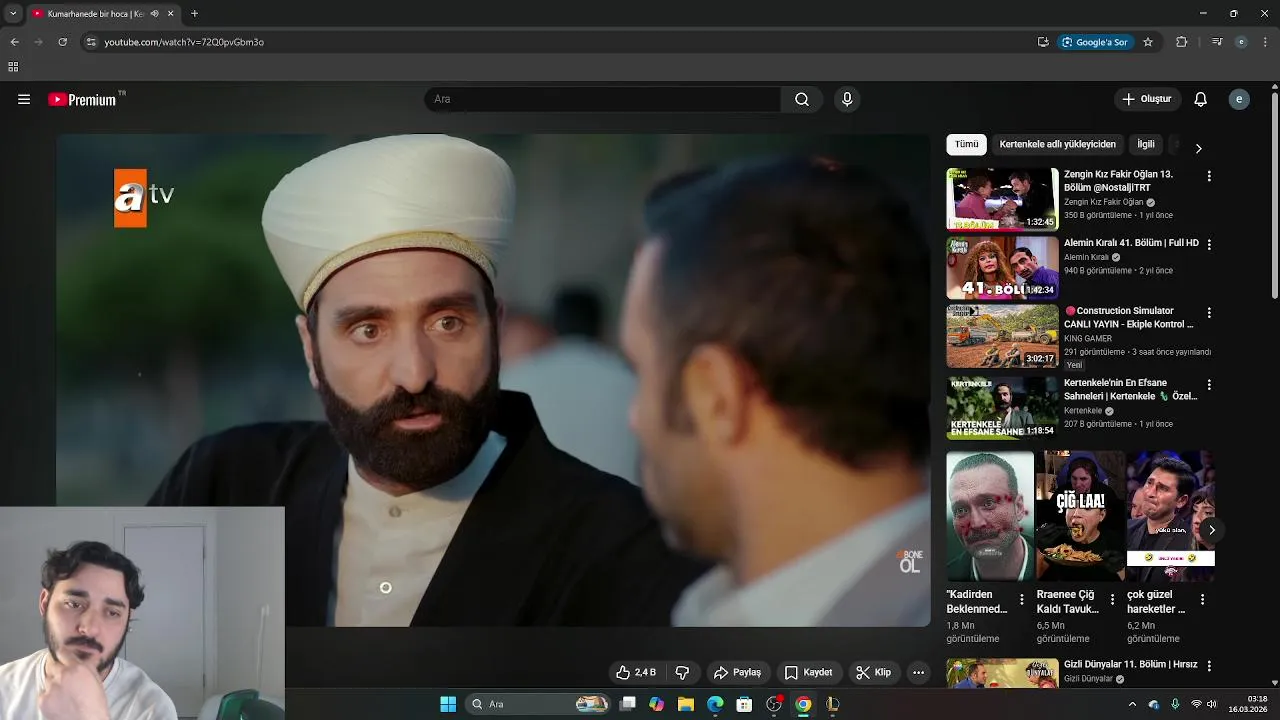The width and height of the screenshot is (1280, 720).
Task: Open options for Kertenkele'nin En Efsane Sahneleri
Action: [1209, 385]
